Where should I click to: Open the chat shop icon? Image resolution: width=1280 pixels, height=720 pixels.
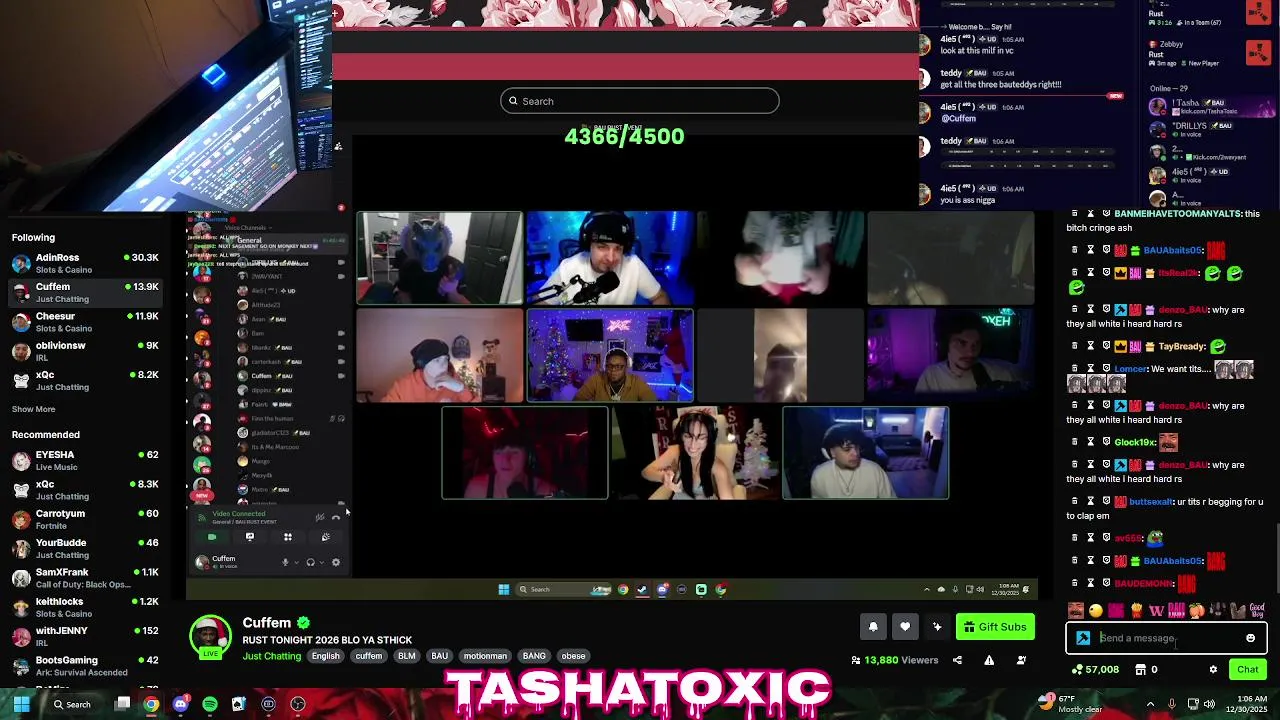[1140, 669]
